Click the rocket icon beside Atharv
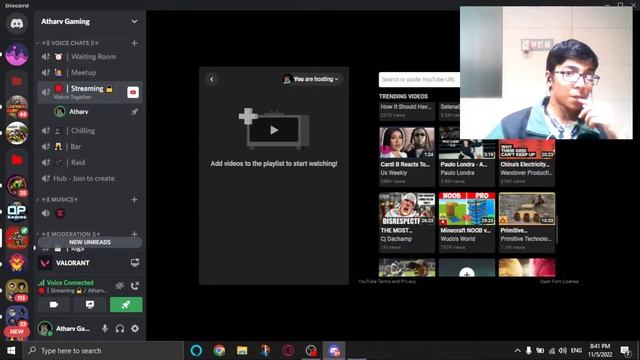 [x=134, y=111]
